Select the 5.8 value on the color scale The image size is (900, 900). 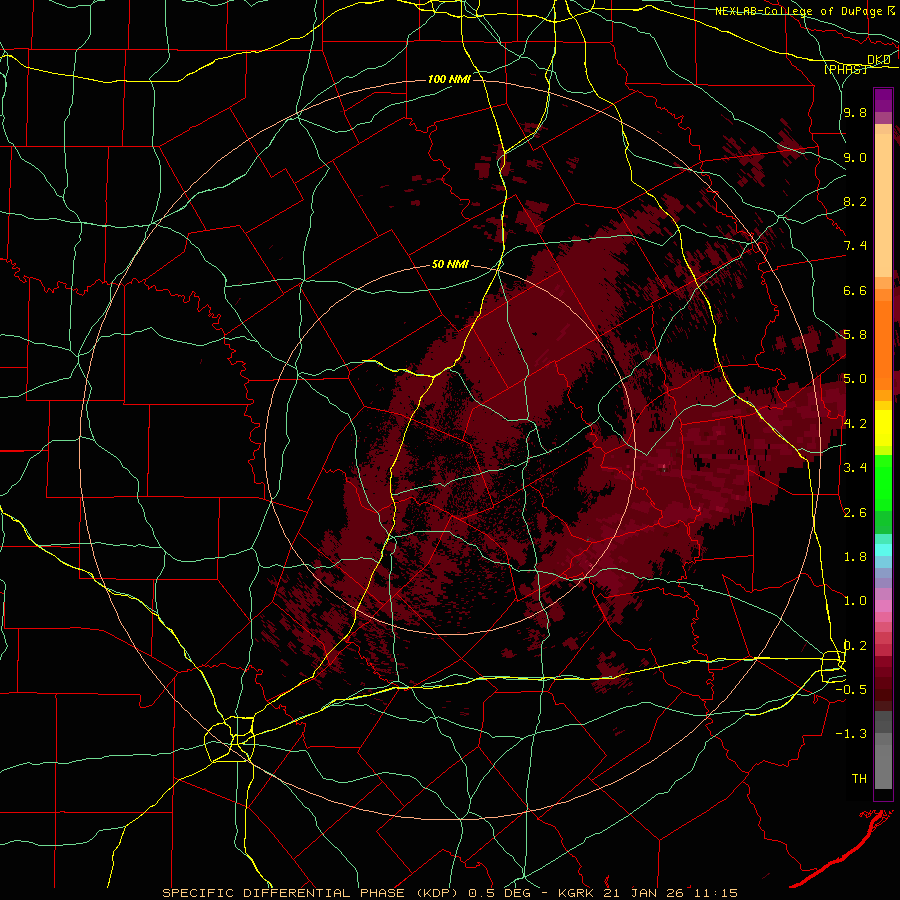tap(855, 335)
